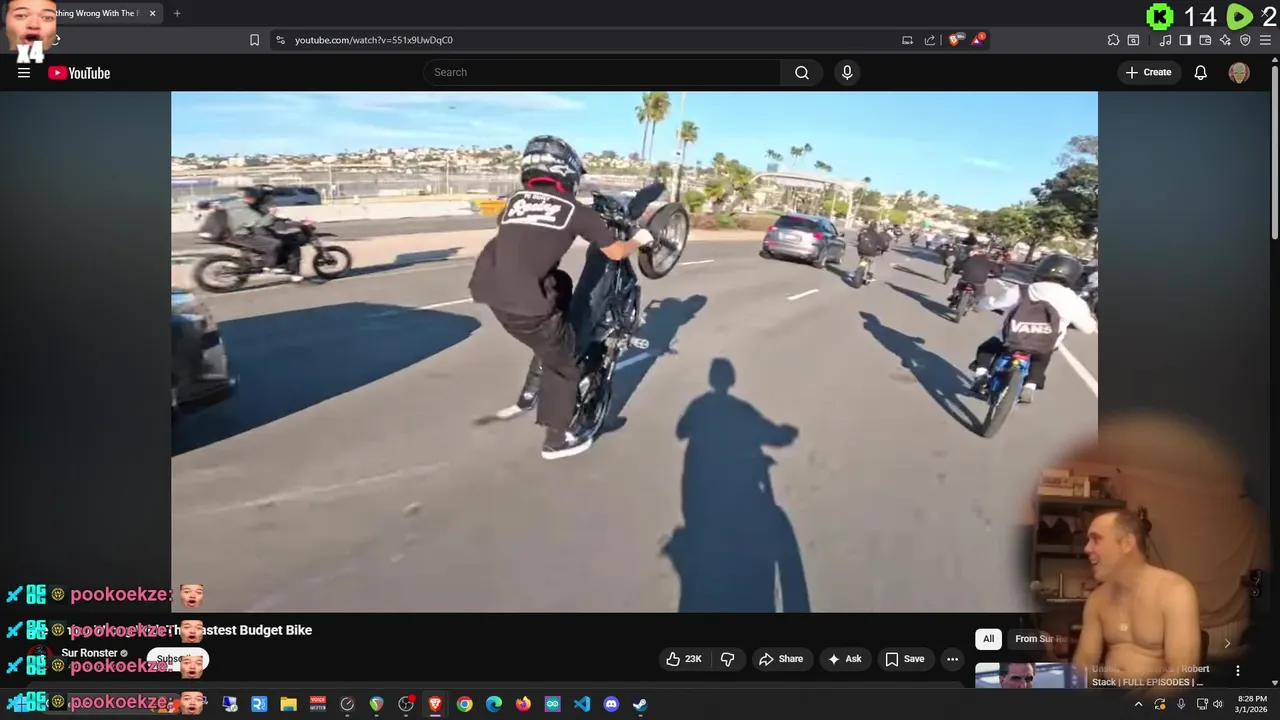Click the YouTube search magnifier button

coord(802,72)
